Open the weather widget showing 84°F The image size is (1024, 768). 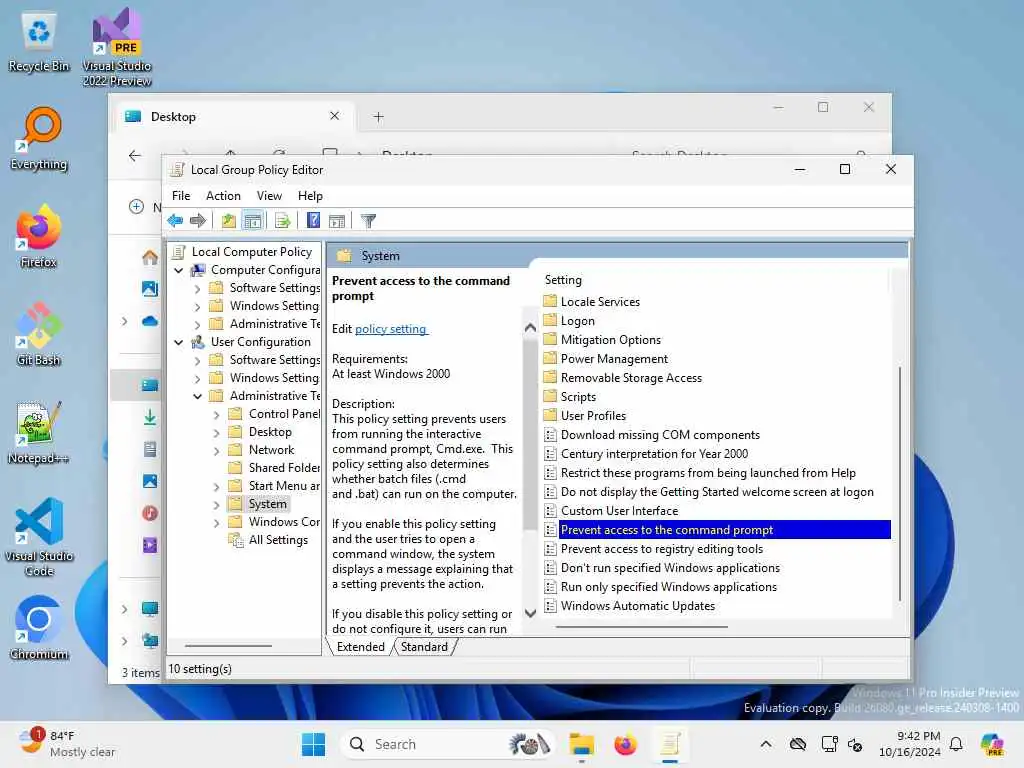pos(67,744)
